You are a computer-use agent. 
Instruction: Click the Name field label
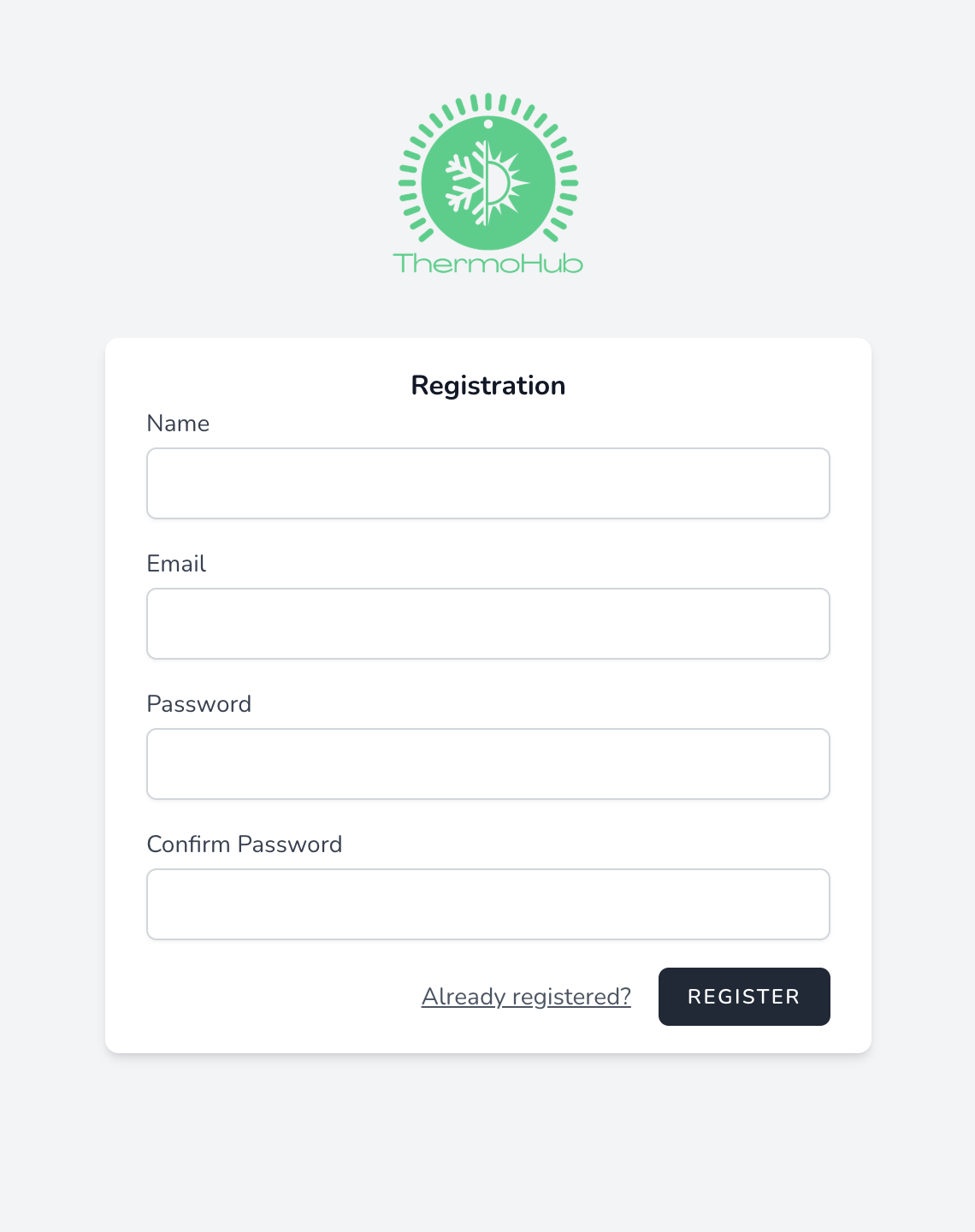pyautogui.click(x=178, y=423)
